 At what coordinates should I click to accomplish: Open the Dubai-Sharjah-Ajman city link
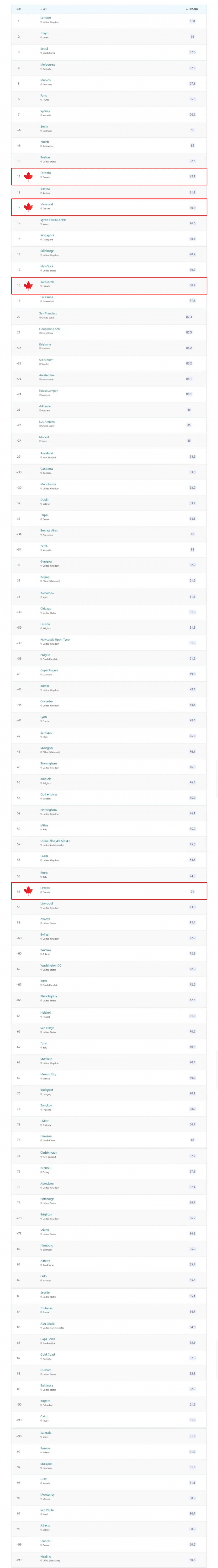[55, 841]
